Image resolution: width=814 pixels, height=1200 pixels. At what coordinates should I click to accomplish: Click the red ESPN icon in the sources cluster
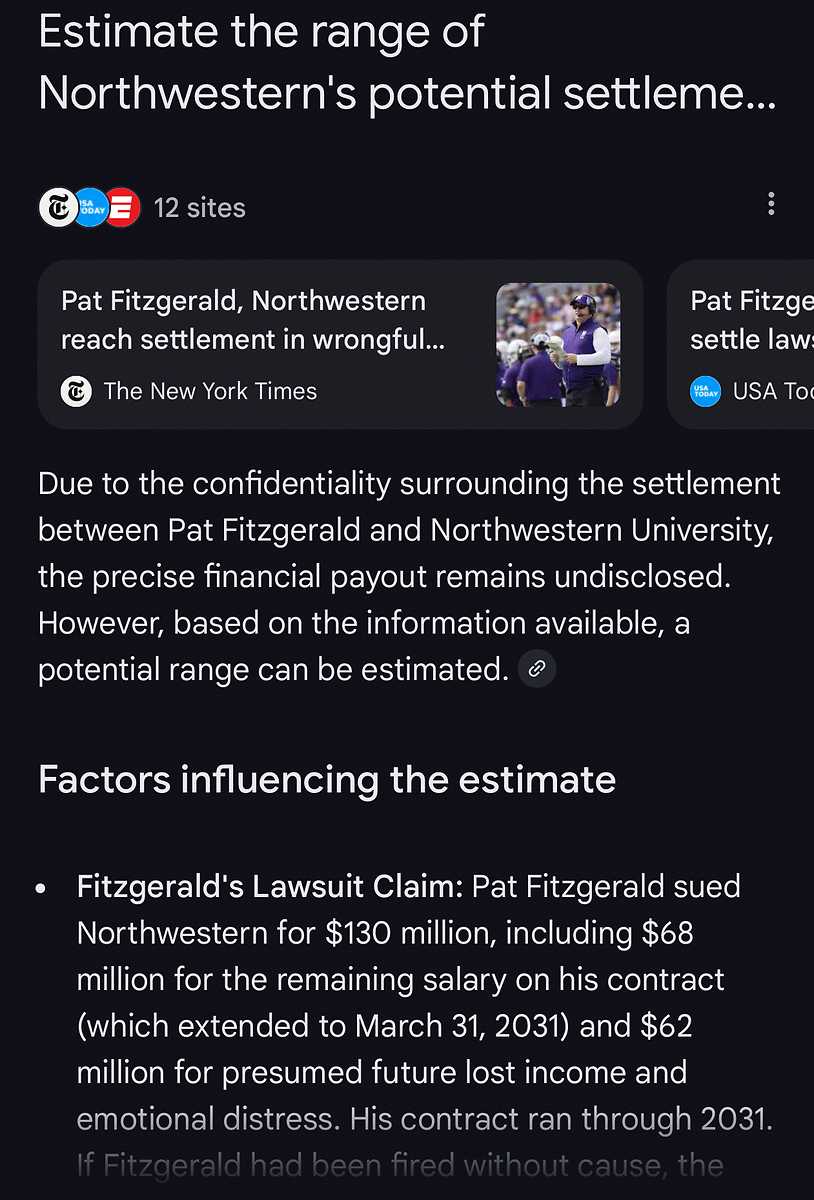pos(122,207)
